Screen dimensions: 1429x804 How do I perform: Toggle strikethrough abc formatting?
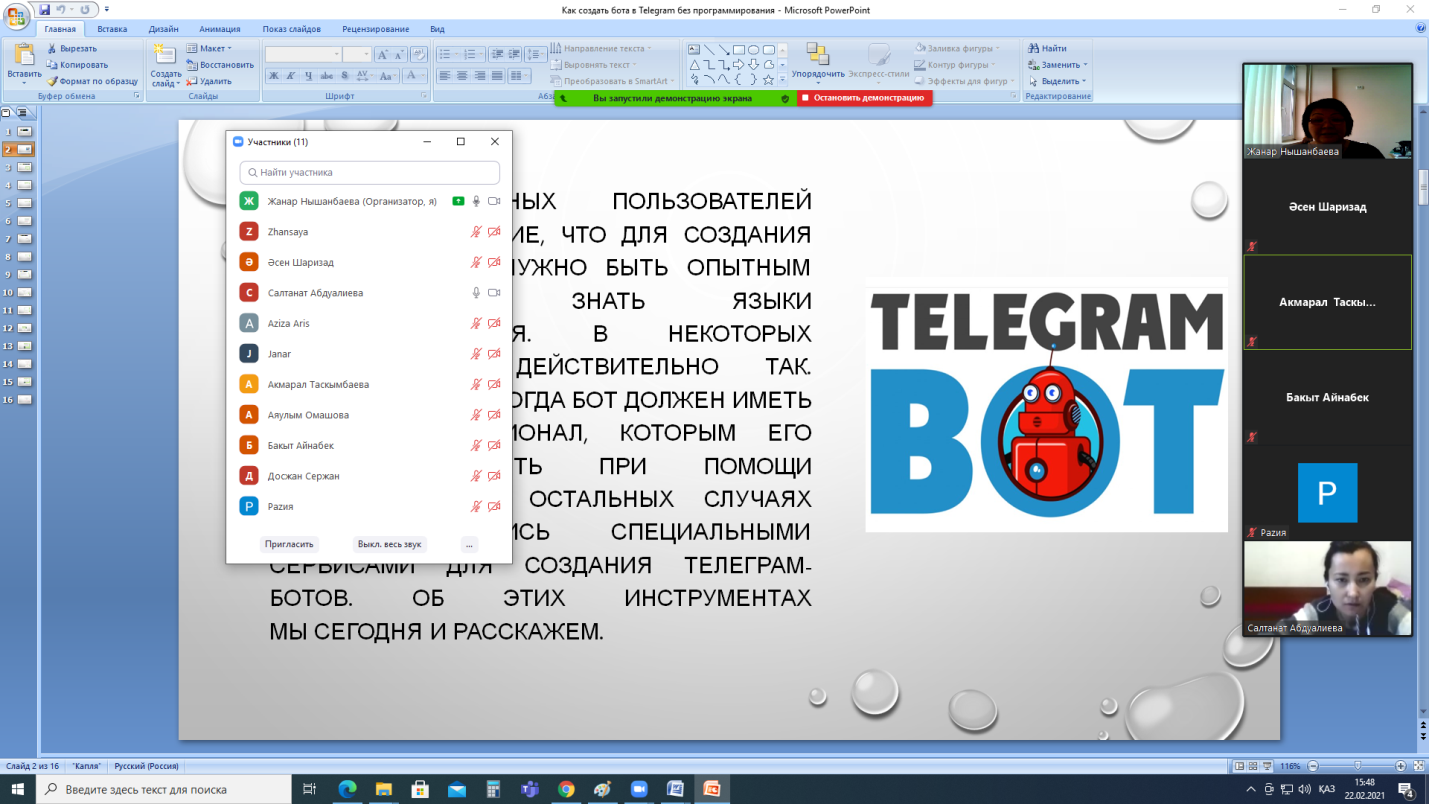[326, 75]
